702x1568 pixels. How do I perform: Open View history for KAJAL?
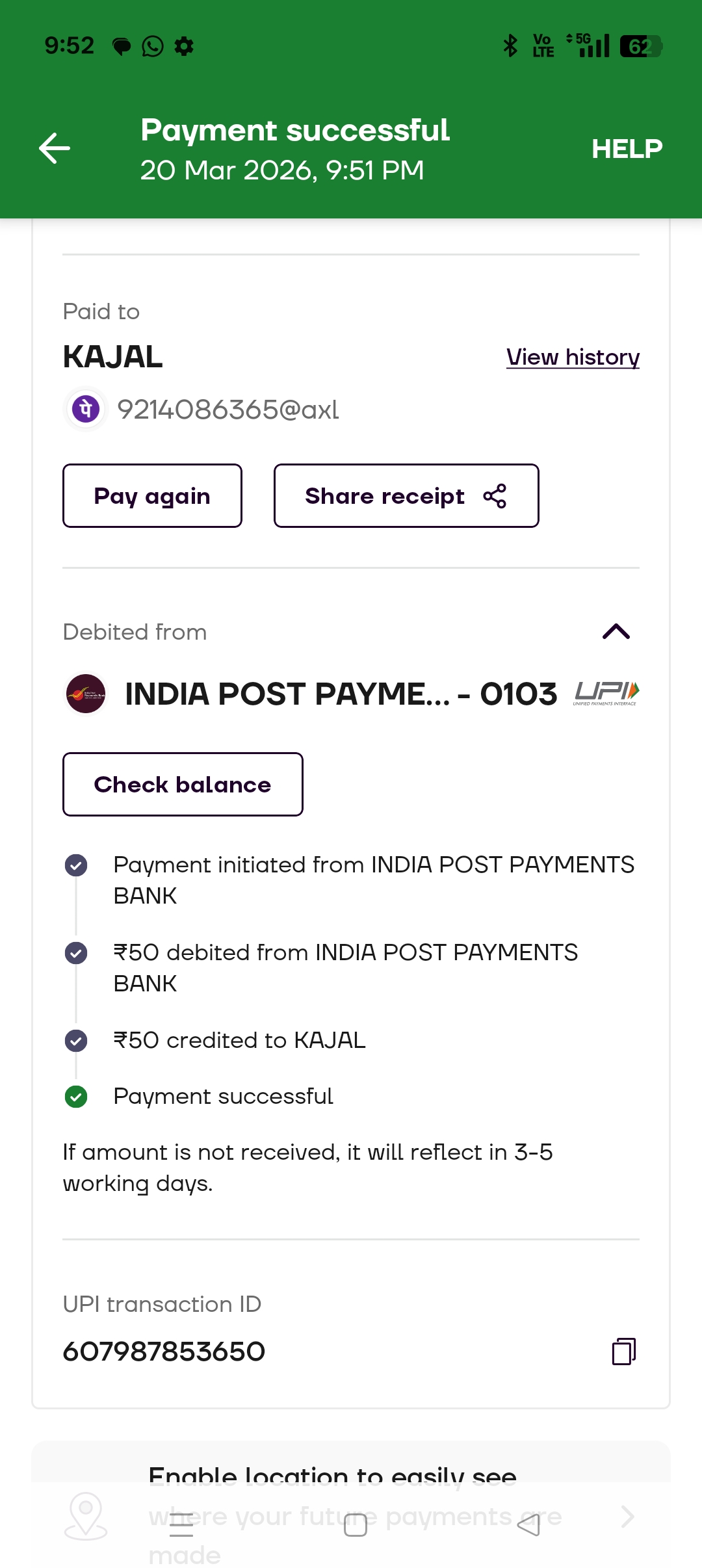pos(573,357)
